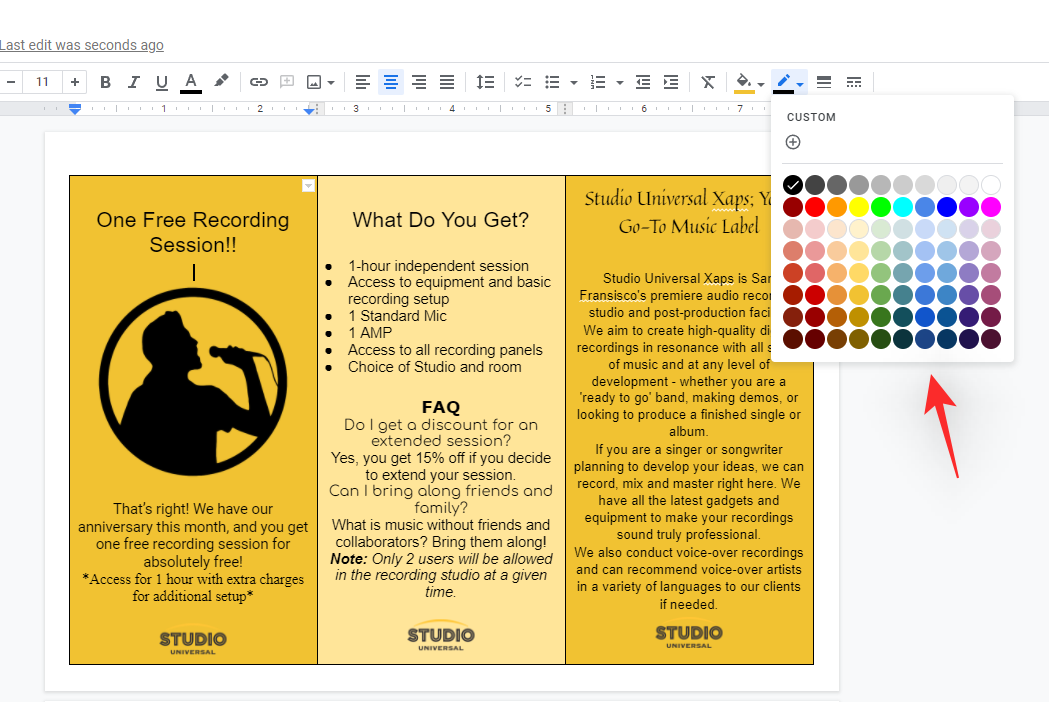Image resolution: width=1049 pixels, height=702 pixels.
Task: Click the font size field showing 11
Action: tap(42, 82)
